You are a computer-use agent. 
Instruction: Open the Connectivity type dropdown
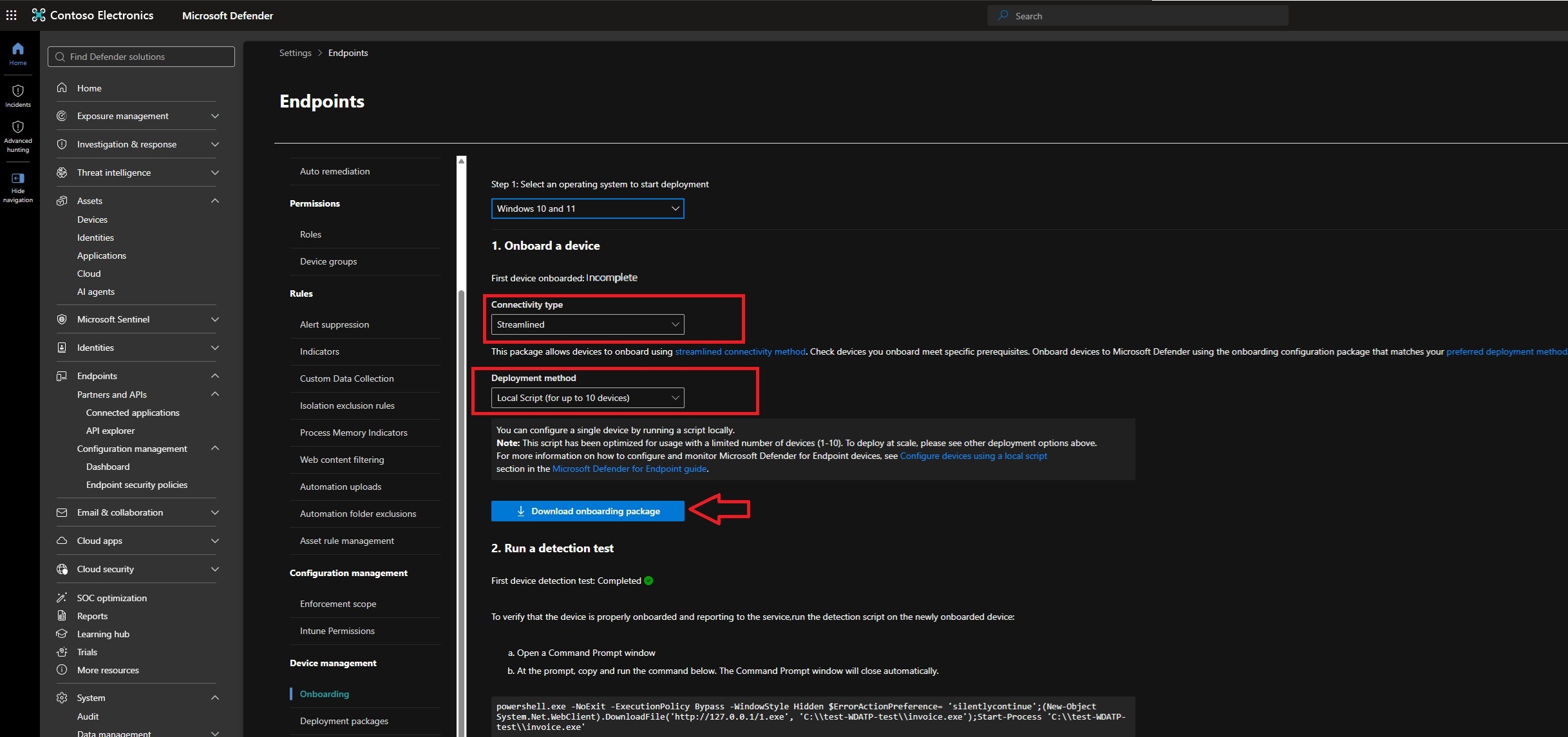587,324
